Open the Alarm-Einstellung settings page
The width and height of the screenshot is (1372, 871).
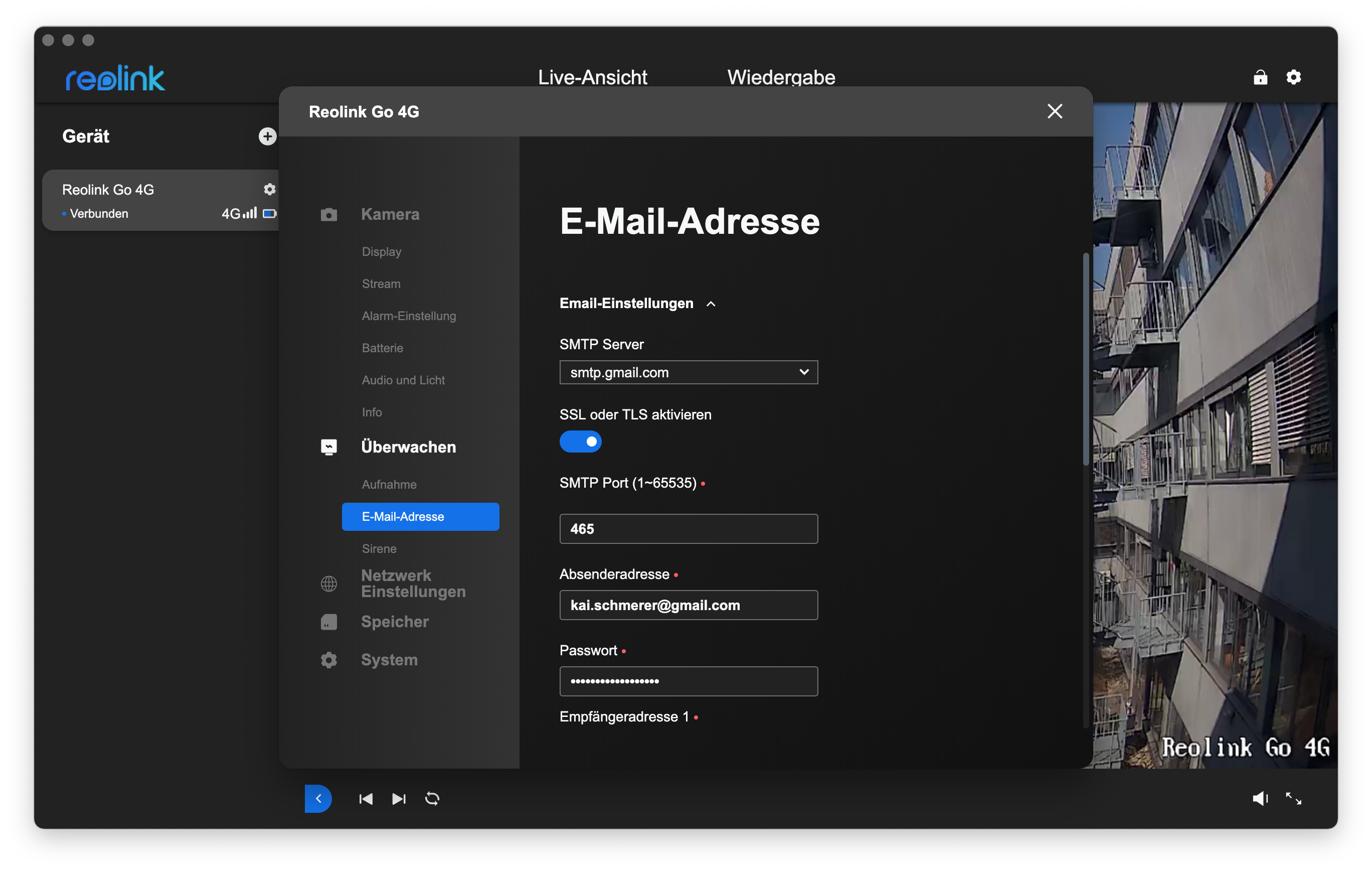(409, 316)
